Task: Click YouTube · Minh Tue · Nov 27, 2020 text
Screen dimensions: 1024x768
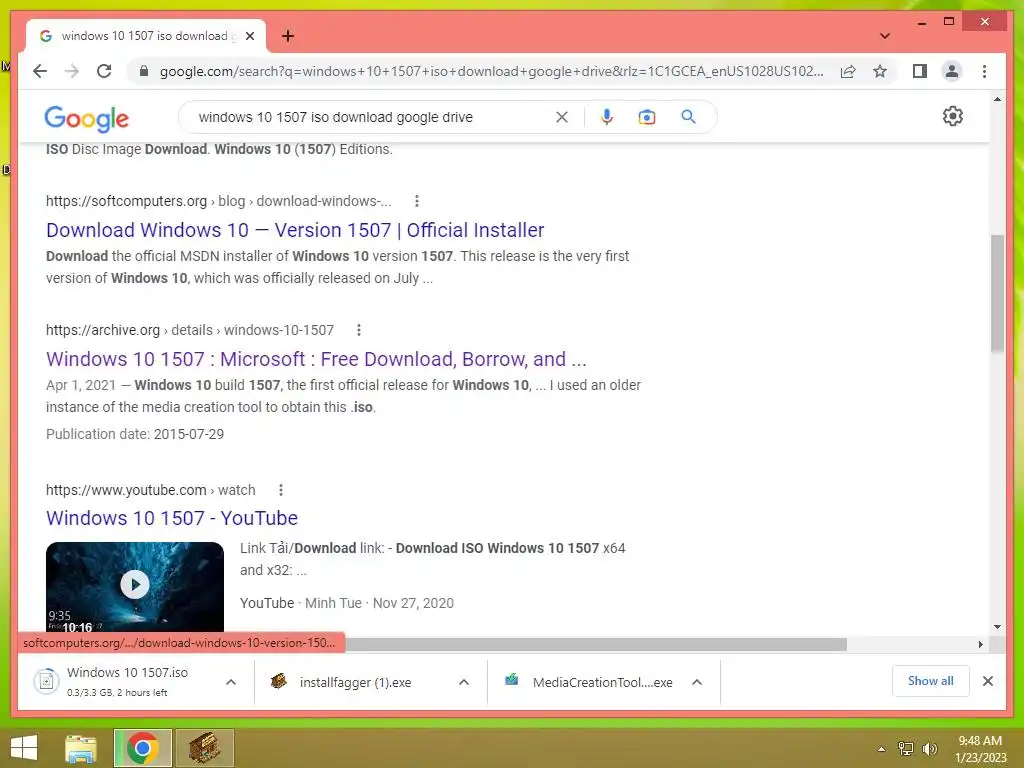Action: coord(347,603)
